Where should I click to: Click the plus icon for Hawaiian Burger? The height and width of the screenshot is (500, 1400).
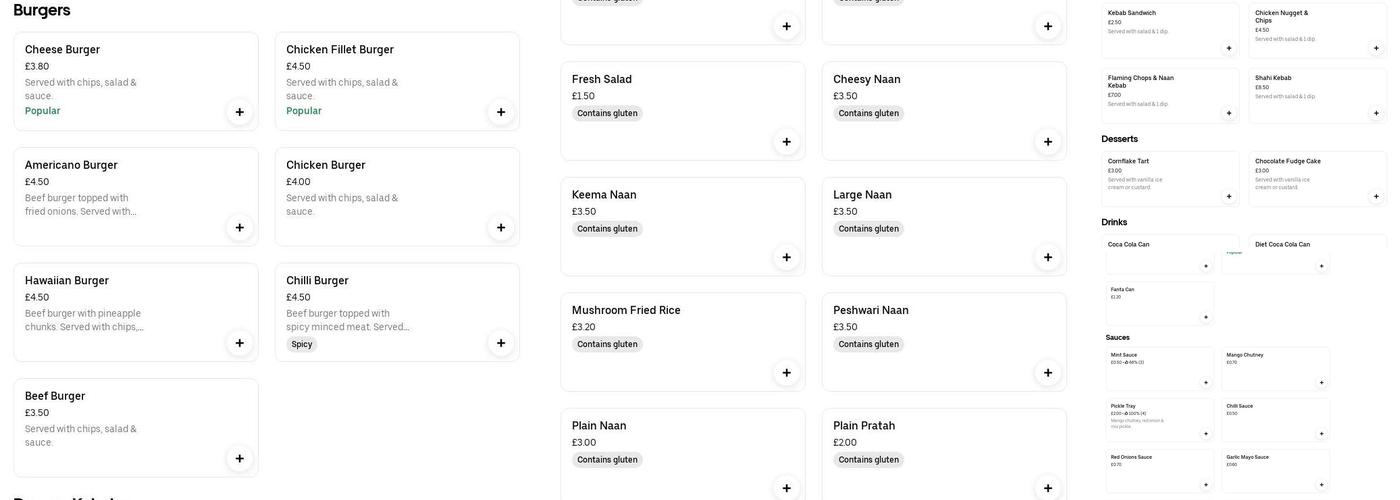240,343
